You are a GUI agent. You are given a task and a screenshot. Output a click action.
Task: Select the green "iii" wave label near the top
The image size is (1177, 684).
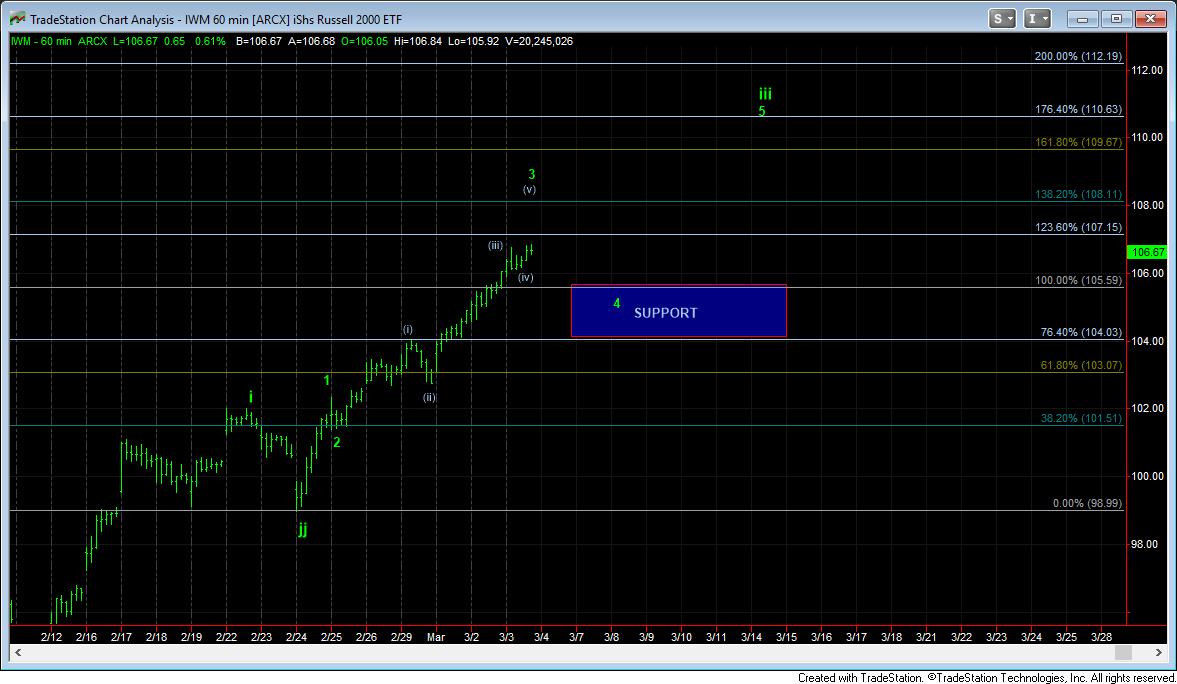(764, 93)
